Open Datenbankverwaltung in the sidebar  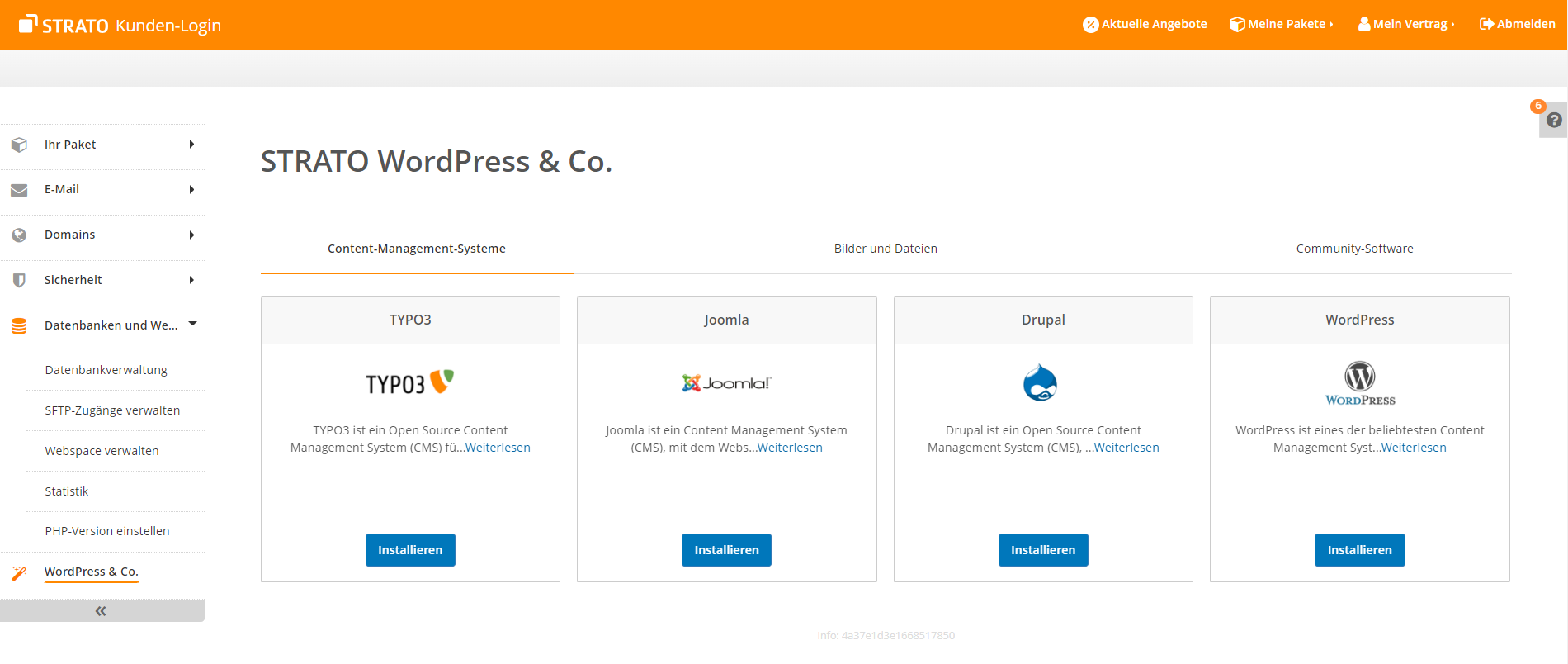(106, 370)
